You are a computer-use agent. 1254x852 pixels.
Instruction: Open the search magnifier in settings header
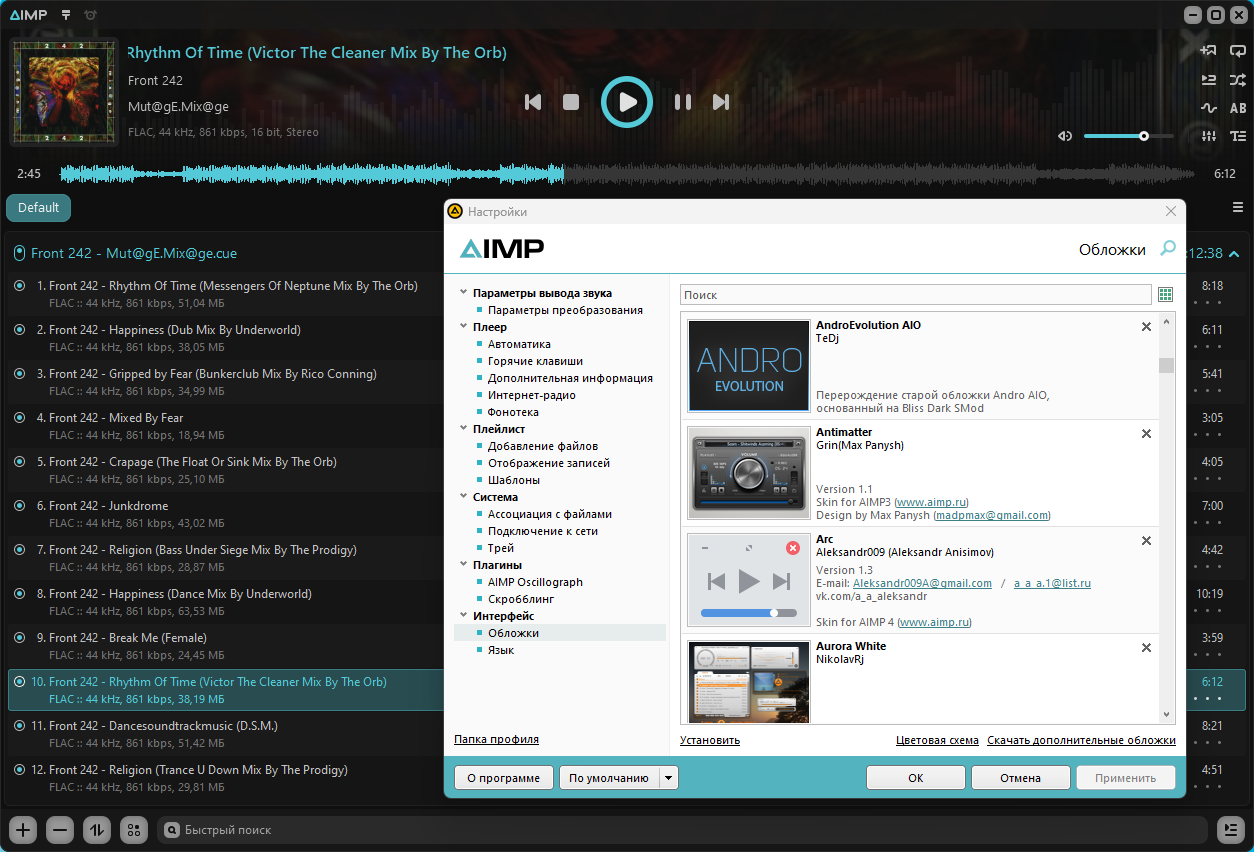coord(1167,248)
